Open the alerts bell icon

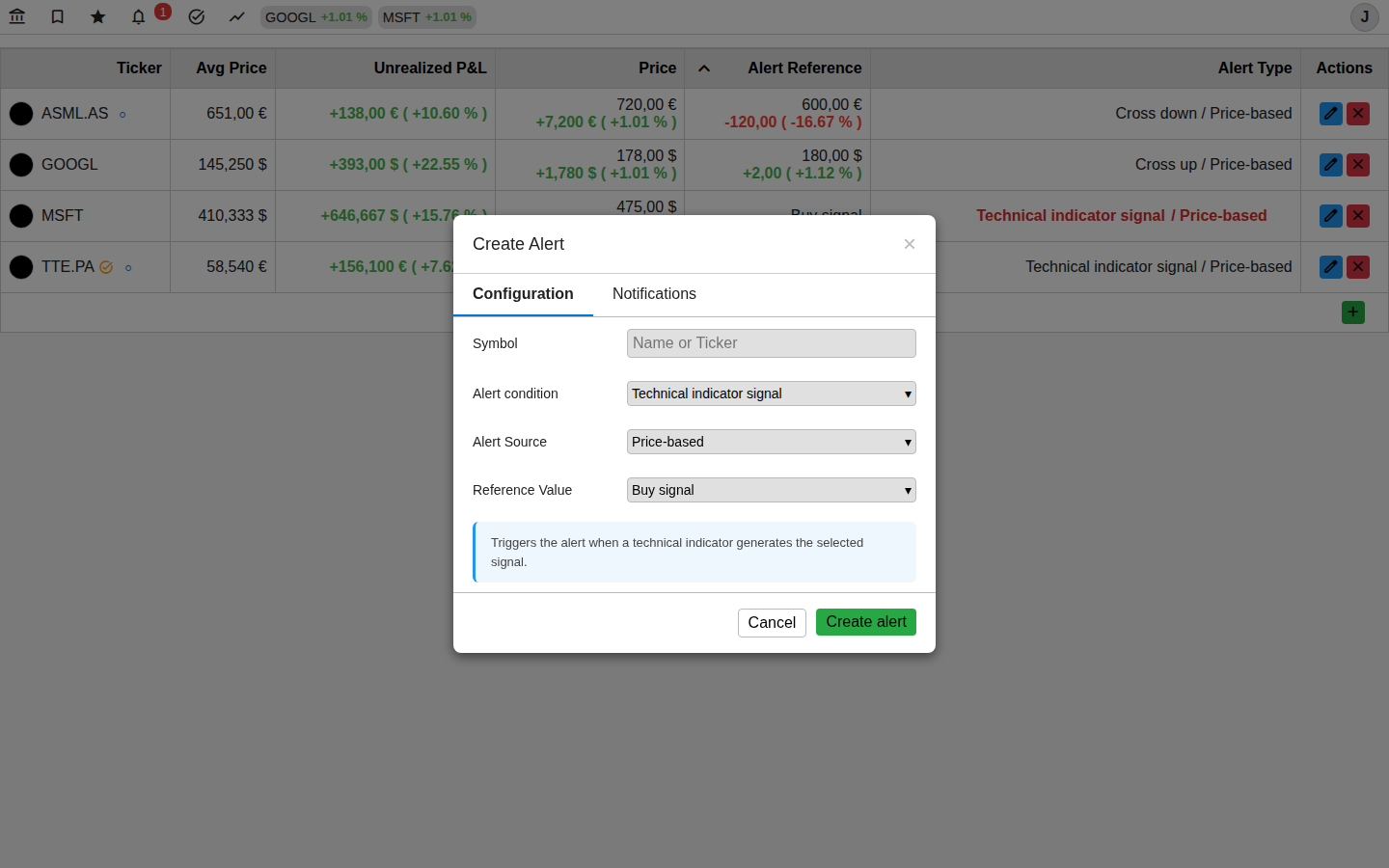pyautogui.click(x=139, y=16)
